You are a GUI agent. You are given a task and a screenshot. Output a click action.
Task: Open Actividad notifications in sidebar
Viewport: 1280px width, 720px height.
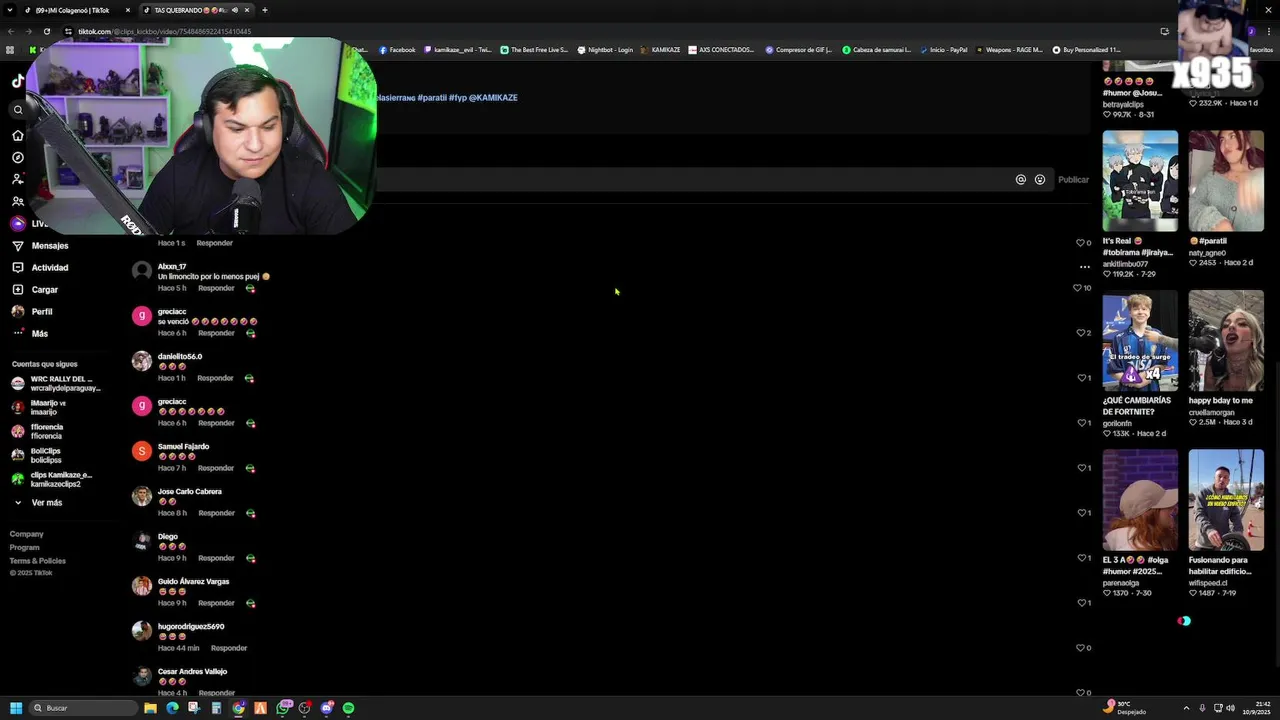pos(40,267)
